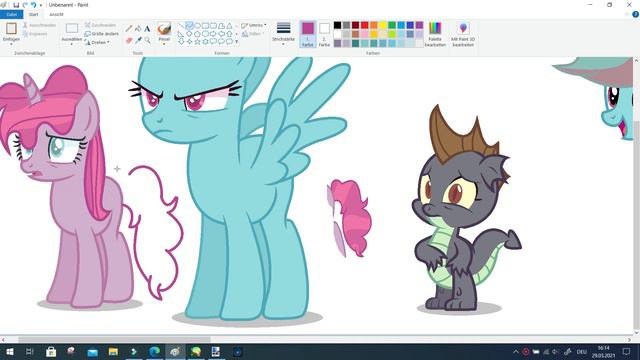Click the horizontal scrollbar right arrow
Screen dimensions: 640x360
tap(629, 340)
